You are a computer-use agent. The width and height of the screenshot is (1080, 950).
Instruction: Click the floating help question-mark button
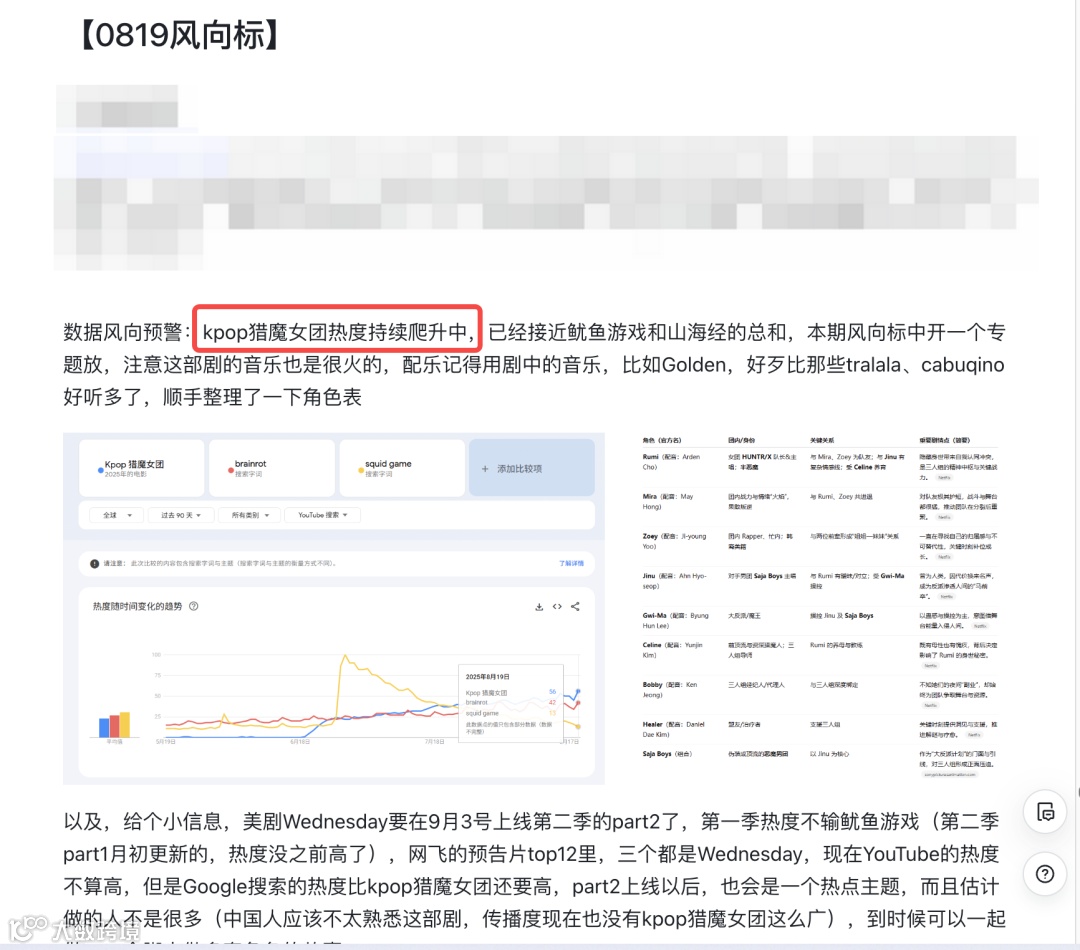pos(1045,874)
